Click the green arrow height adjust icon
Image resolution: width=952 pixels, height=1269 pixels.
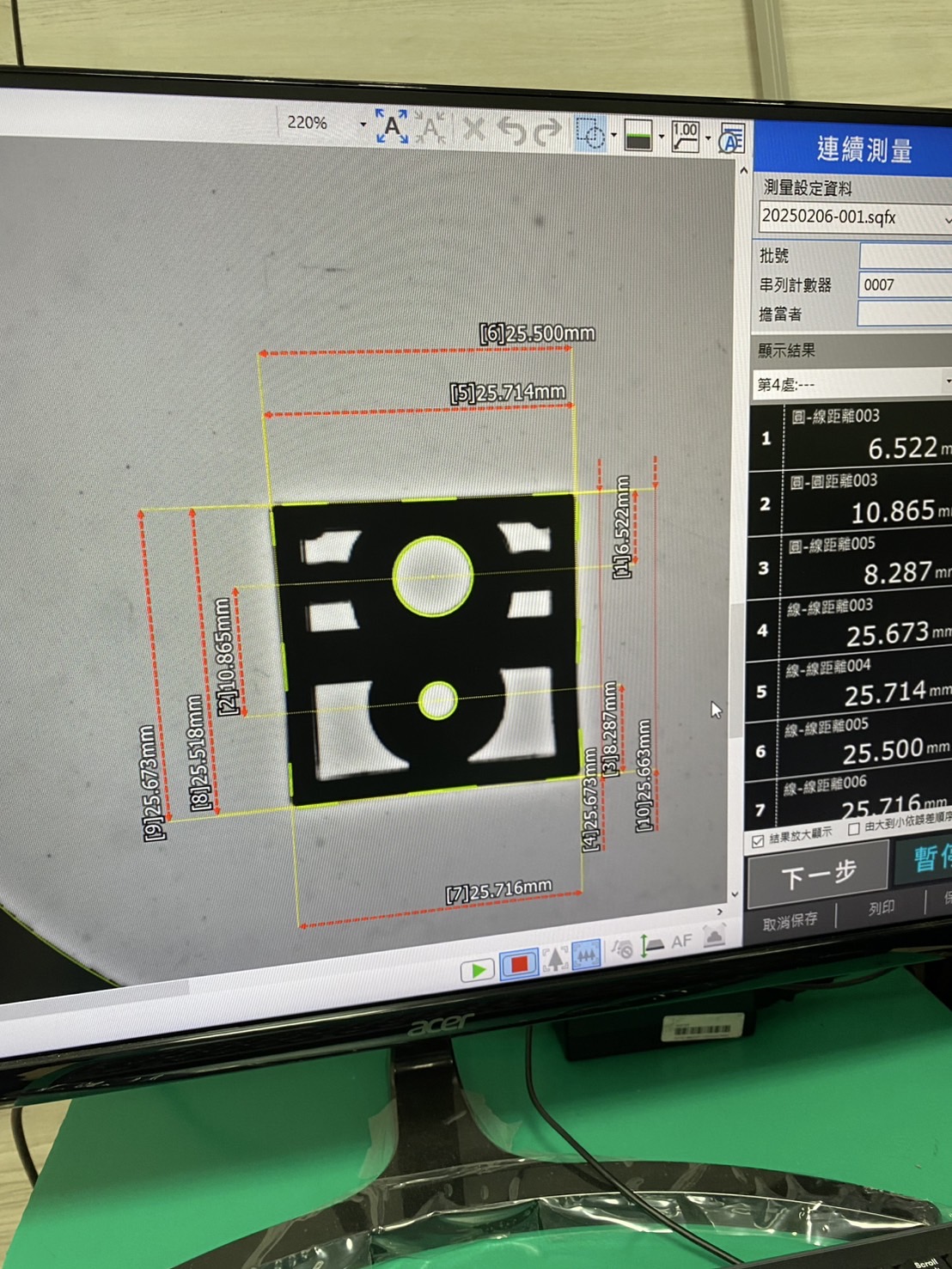[x=652, y=946]
